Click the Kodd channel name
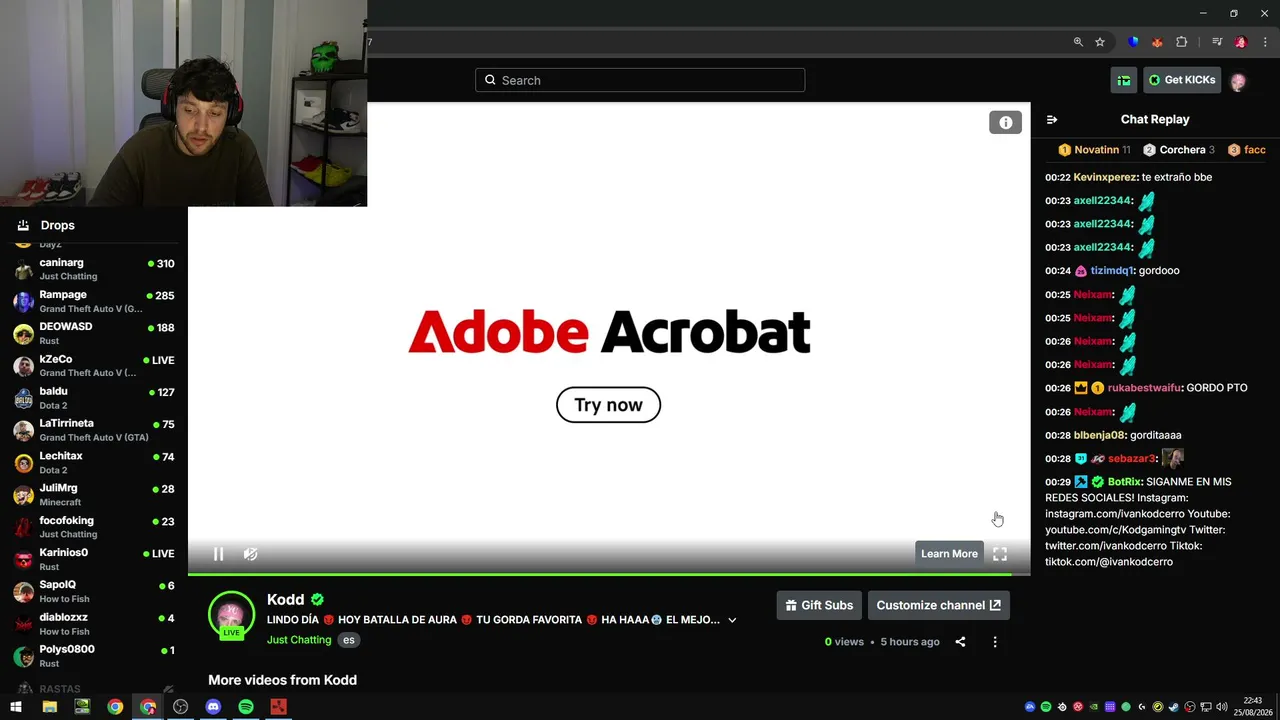The height and width of the screenshot is (720, 1280). [285, 599]
